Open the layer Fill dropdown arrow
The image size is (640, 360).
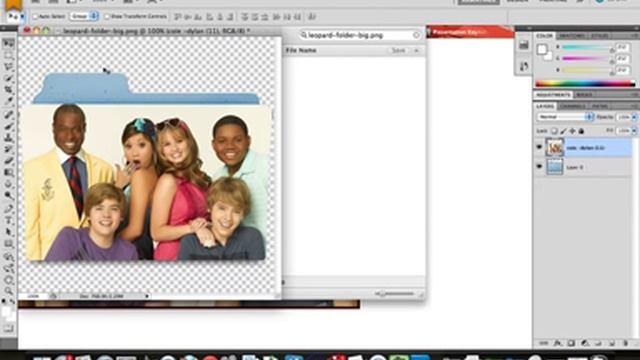coord(634,131)
